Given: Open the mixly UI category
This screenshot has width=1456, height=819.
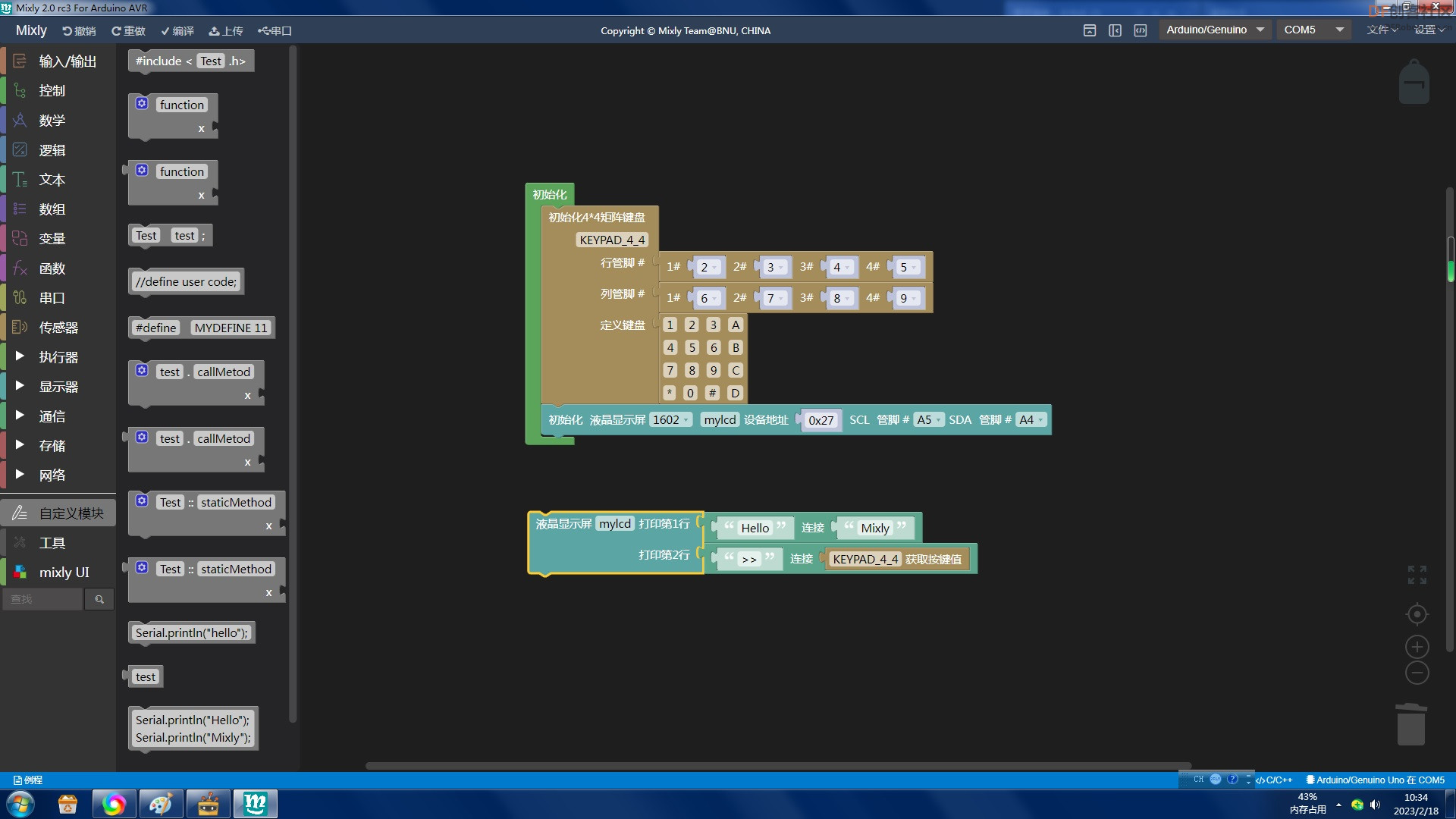Looking at the screenshot, I should tap(59, 573).
